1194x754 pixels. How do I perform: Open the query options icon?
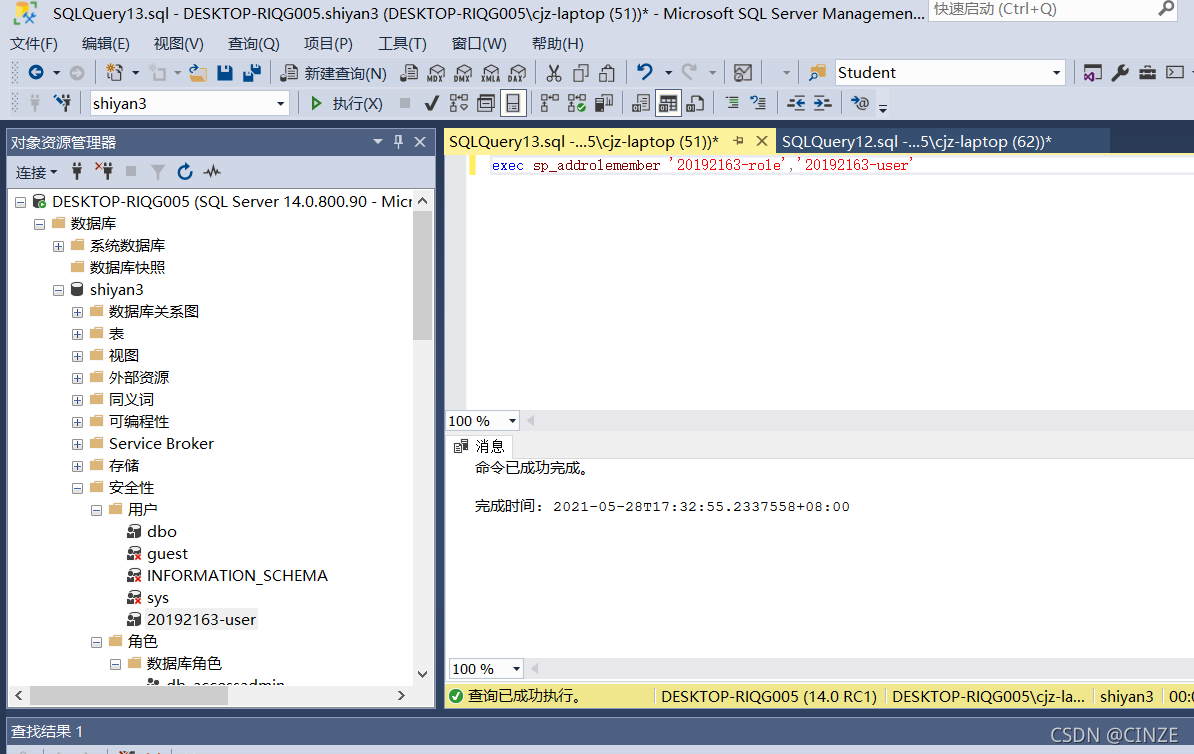pos(486,103)
